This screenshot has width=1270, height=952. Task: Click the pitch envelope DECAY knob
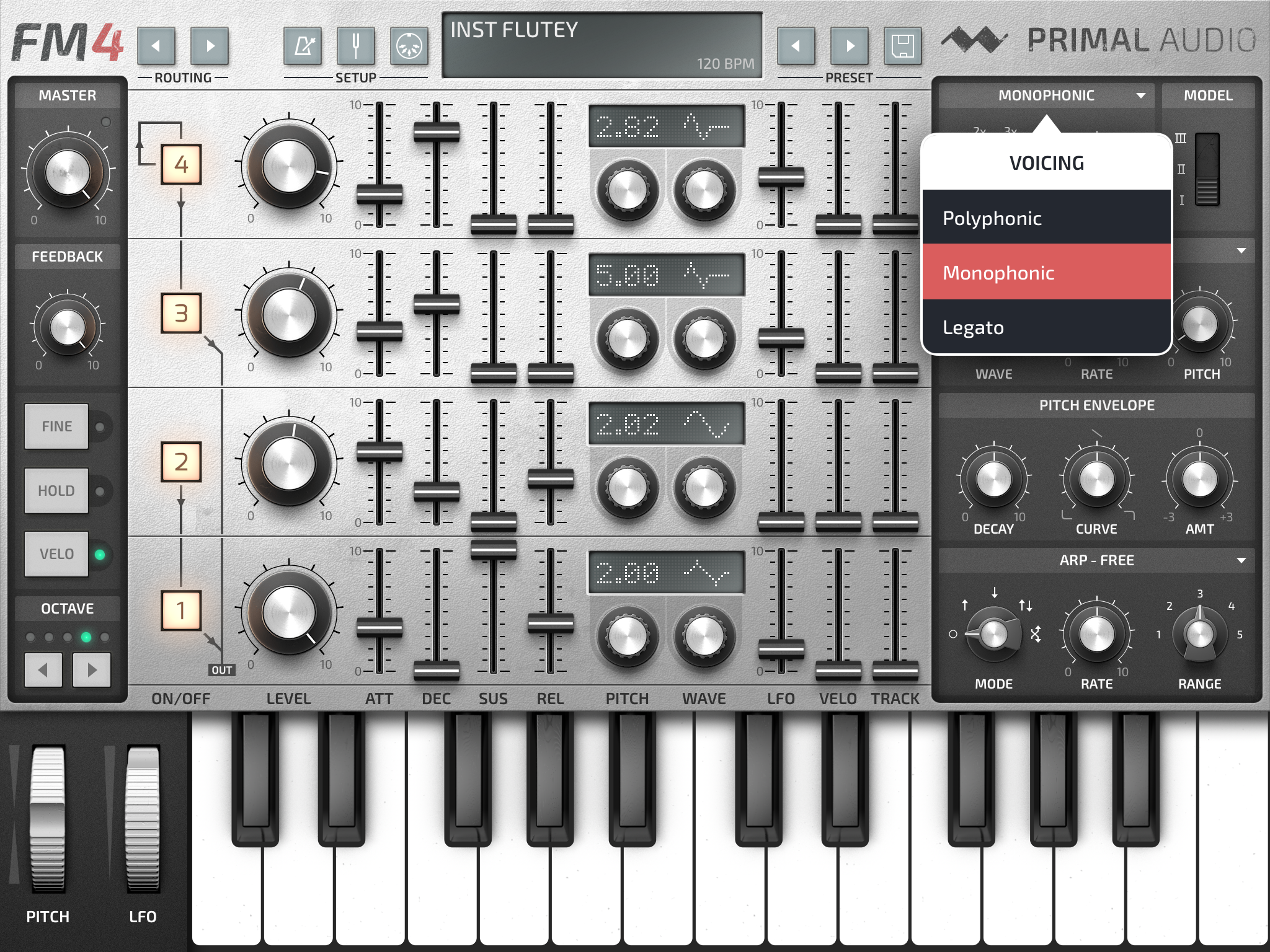tap(993, 478)
